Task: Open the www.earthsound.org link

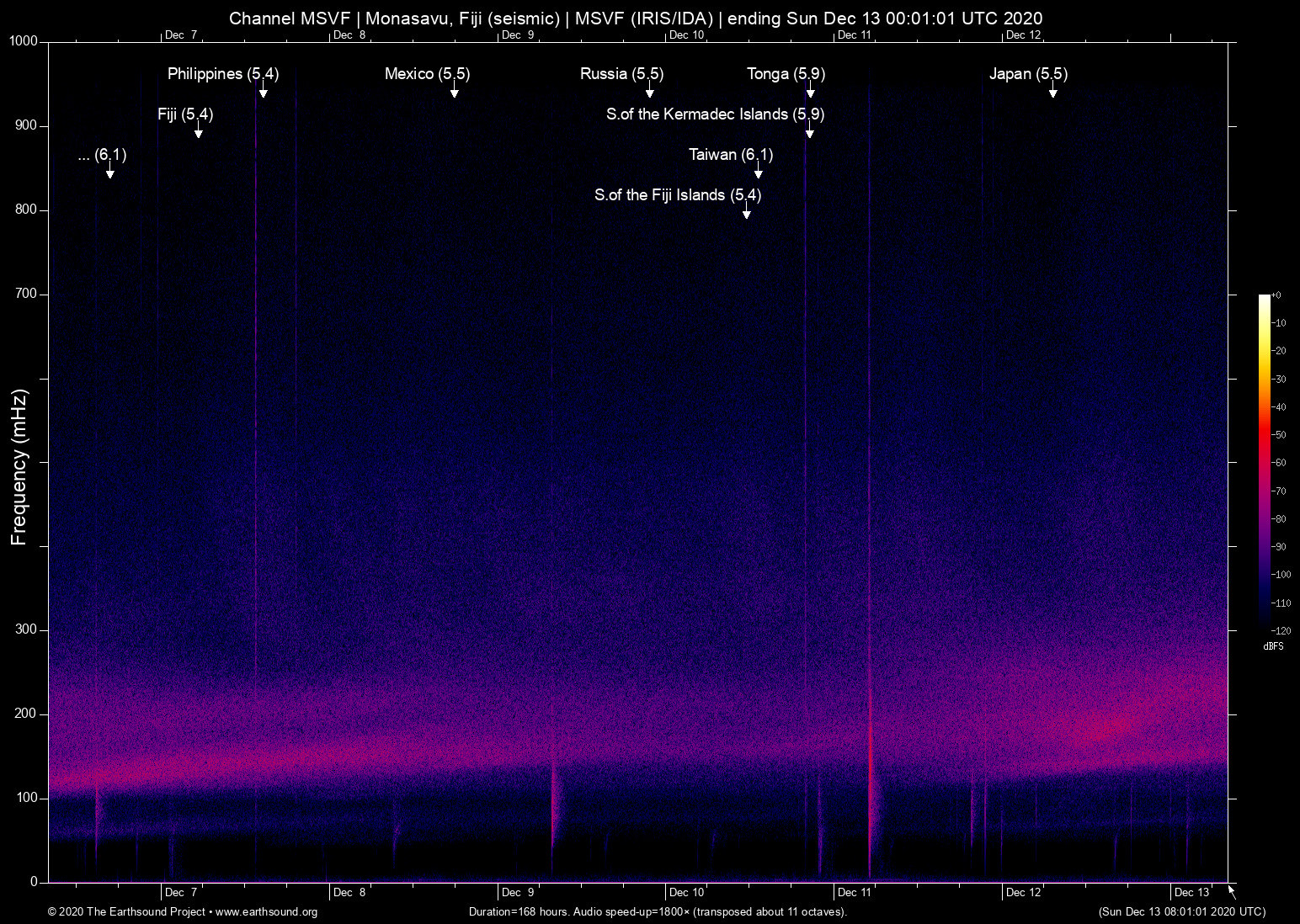Action: click(266, 912)
